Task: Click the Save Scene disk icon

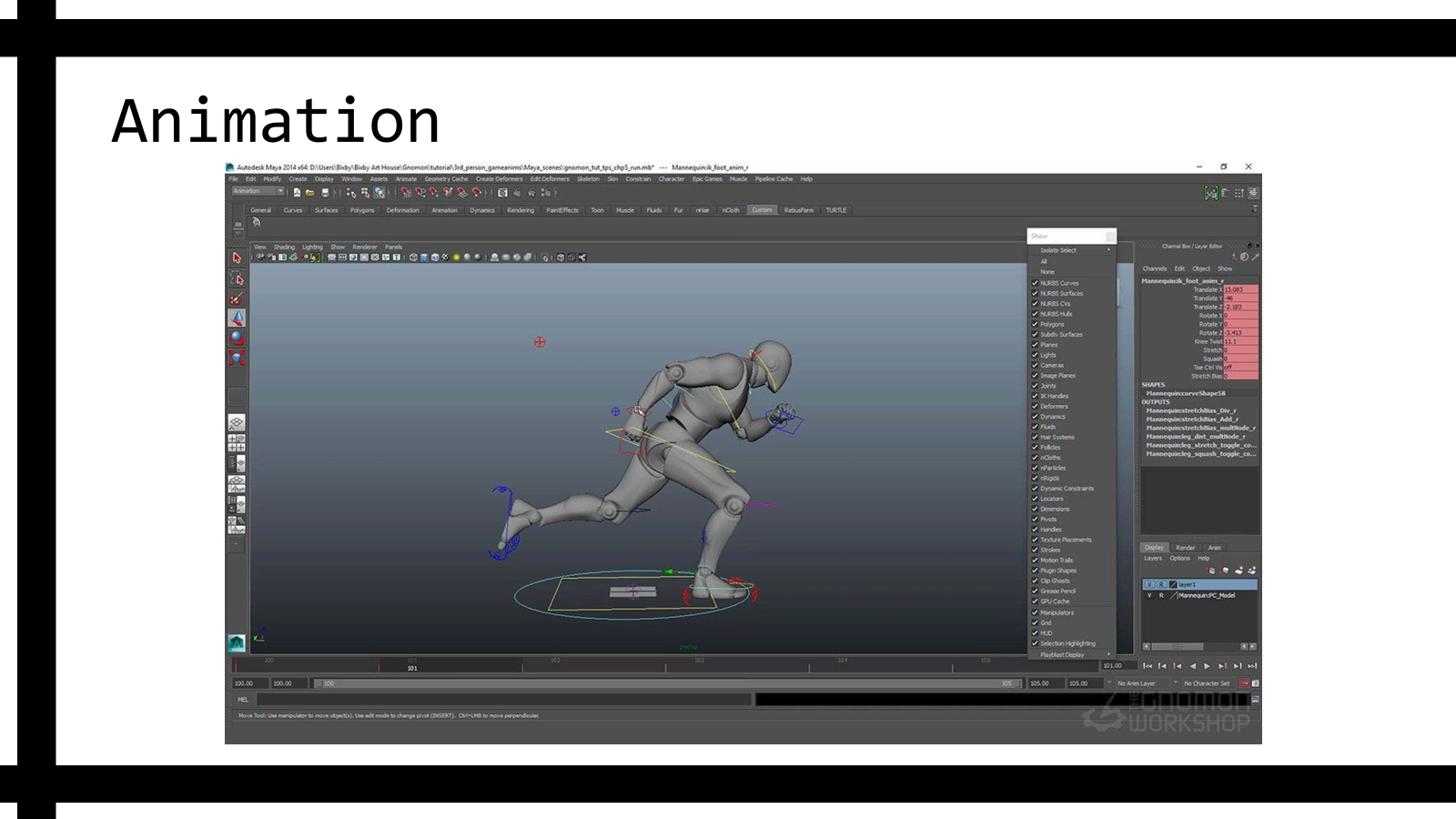Action: tap(325, 193)
